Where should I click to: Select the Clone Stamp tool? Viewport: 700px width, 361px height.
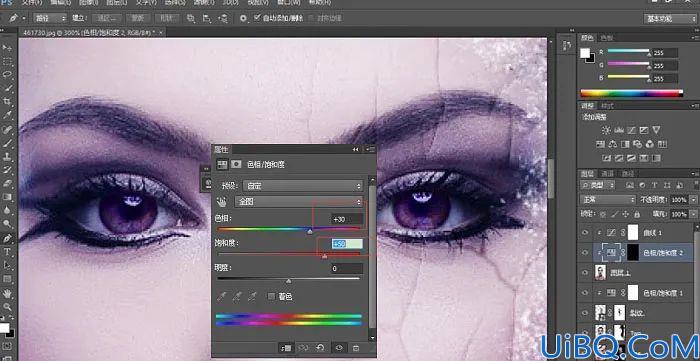click(x=7, y=157)
